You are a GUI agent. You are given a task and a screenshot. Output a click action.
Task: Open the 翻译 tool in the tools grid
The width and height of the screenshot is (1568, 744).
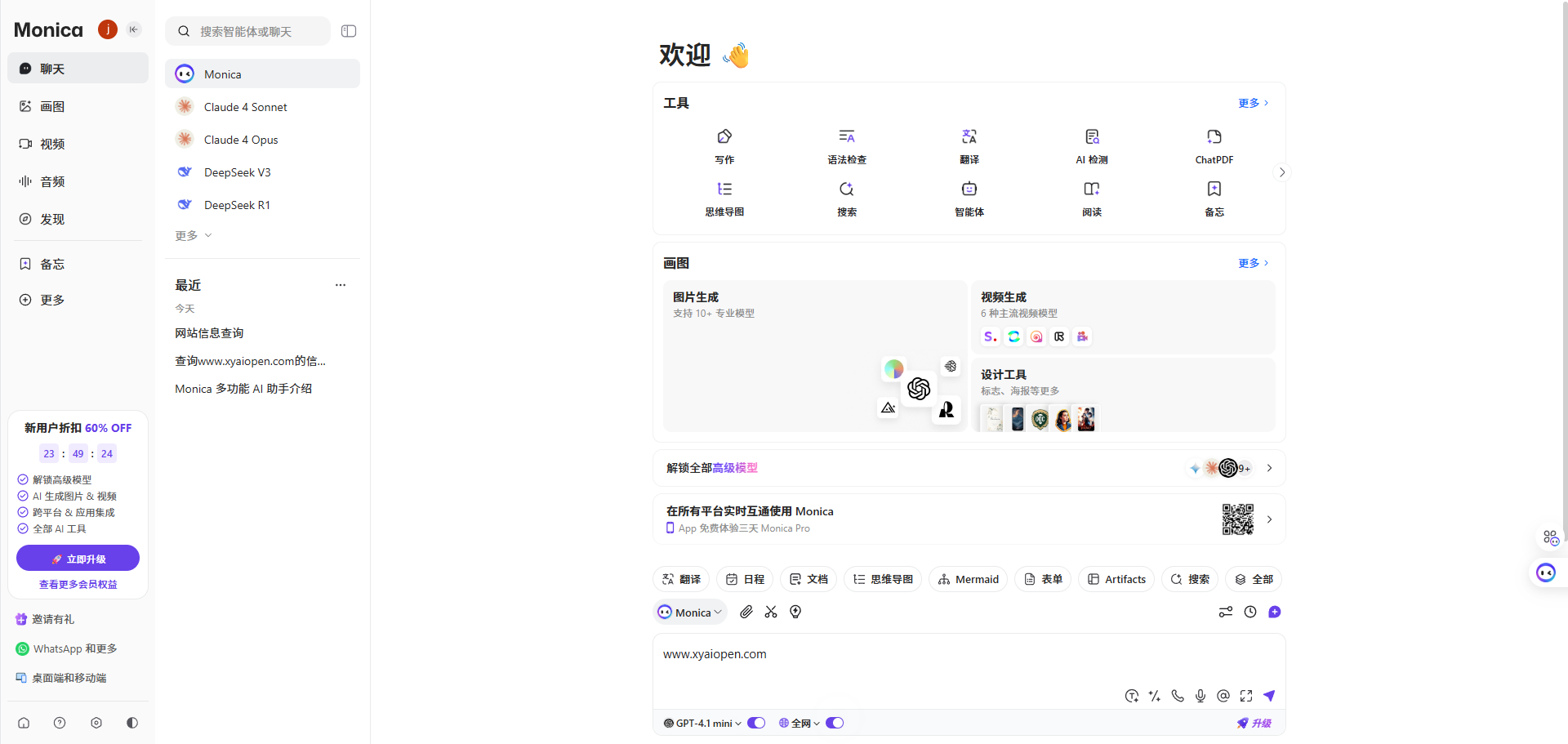pyautogui.click(x=969, y=146)
